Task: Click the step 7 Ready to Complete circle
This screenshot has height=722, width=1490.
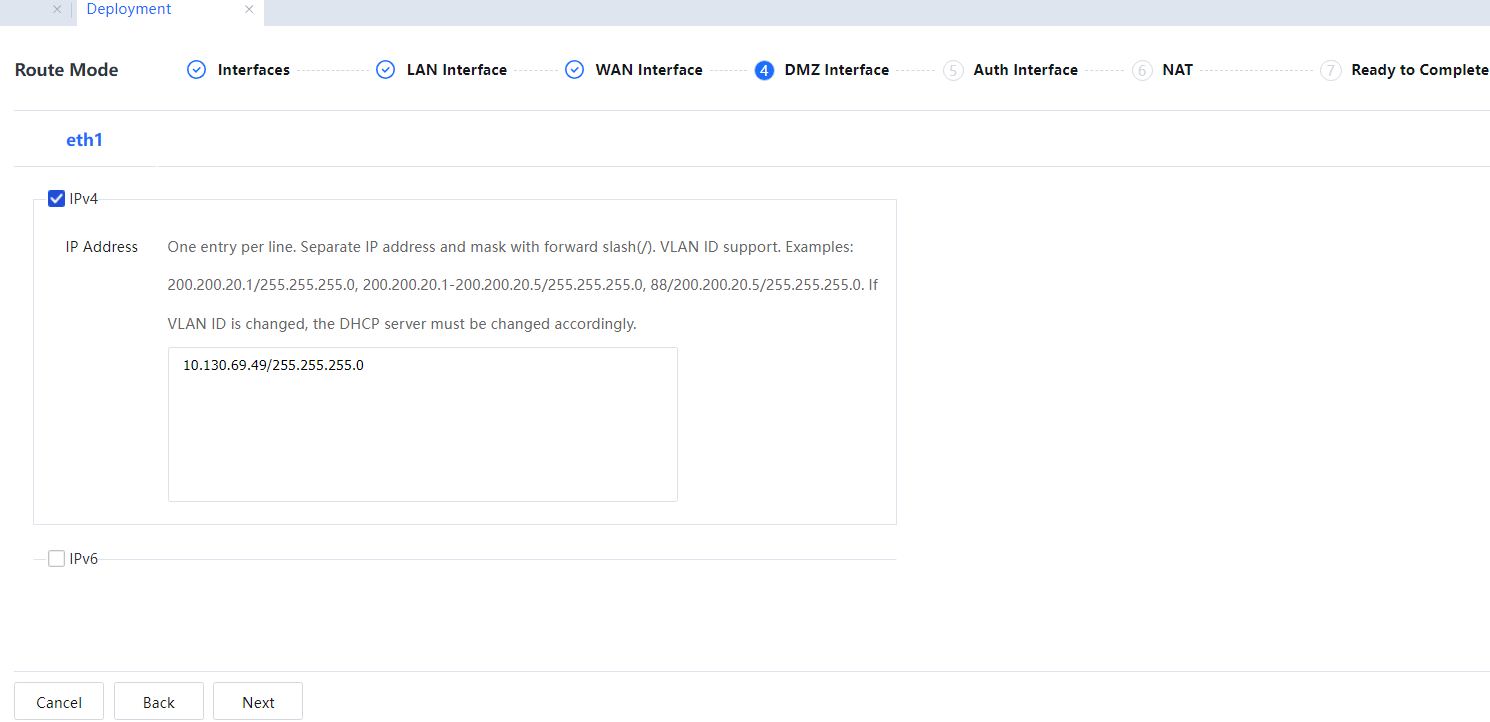Action: click(x=1330, y=70)
